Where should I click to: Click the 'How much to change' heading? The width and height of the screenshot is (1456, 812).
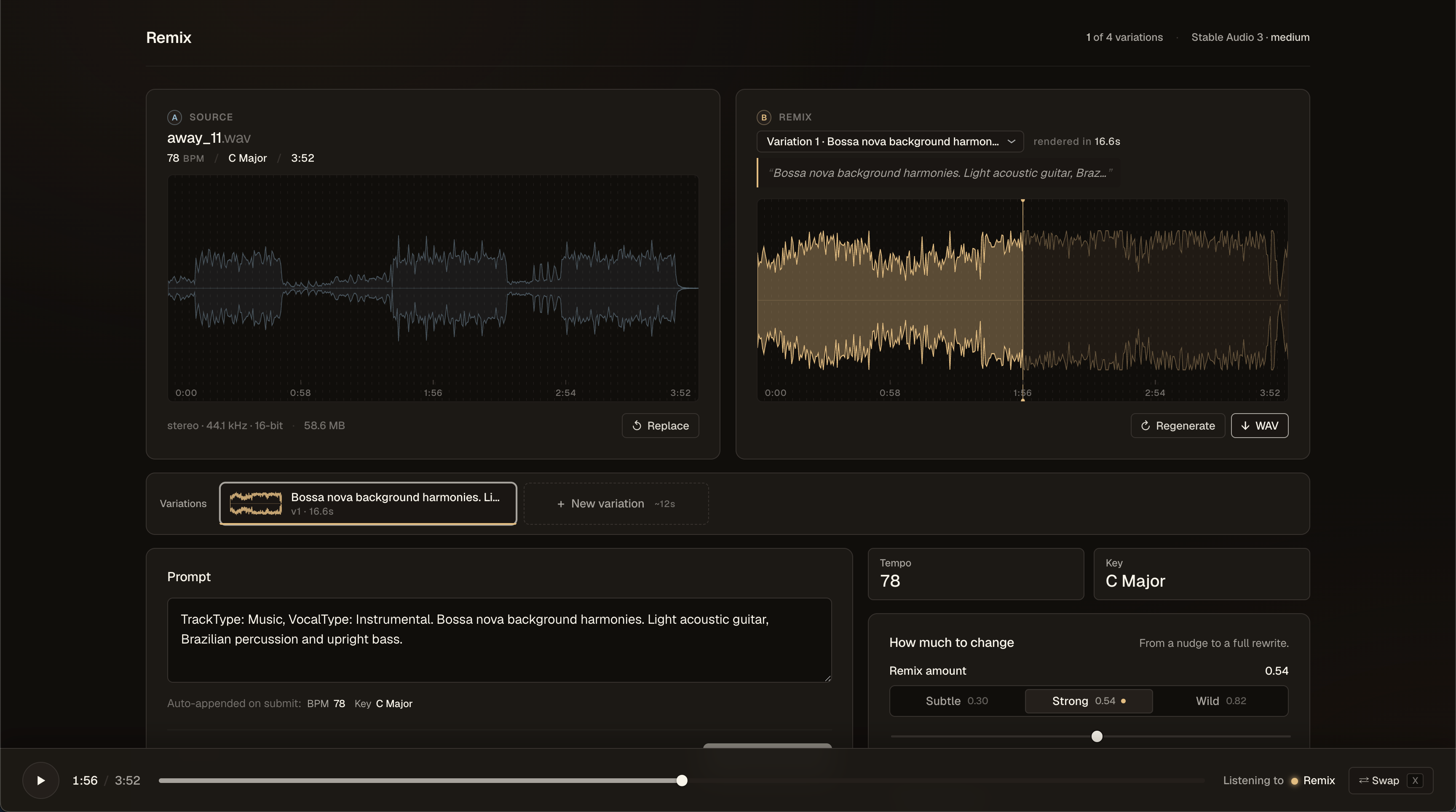coord(951,642)
